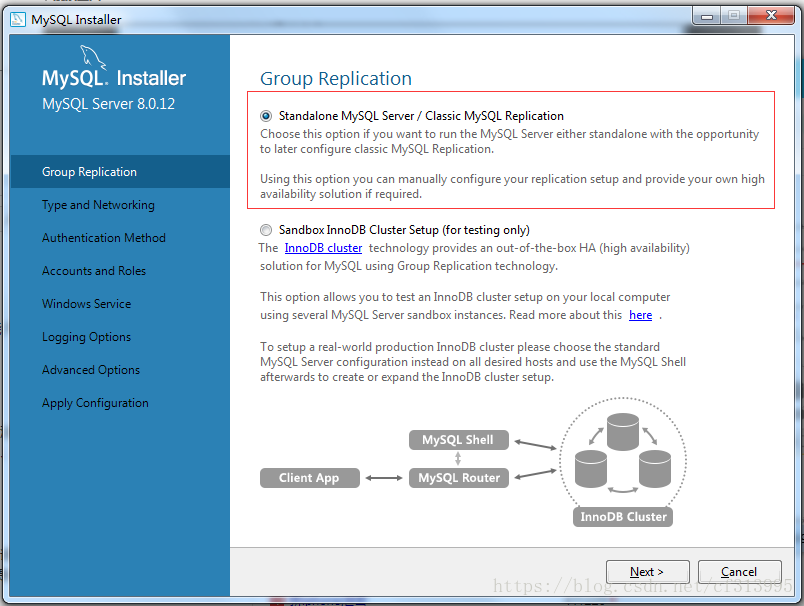Screen dimensions: 804x606
Task: Click the MySQL dolphin logo
Action: [x=93, y=56]
